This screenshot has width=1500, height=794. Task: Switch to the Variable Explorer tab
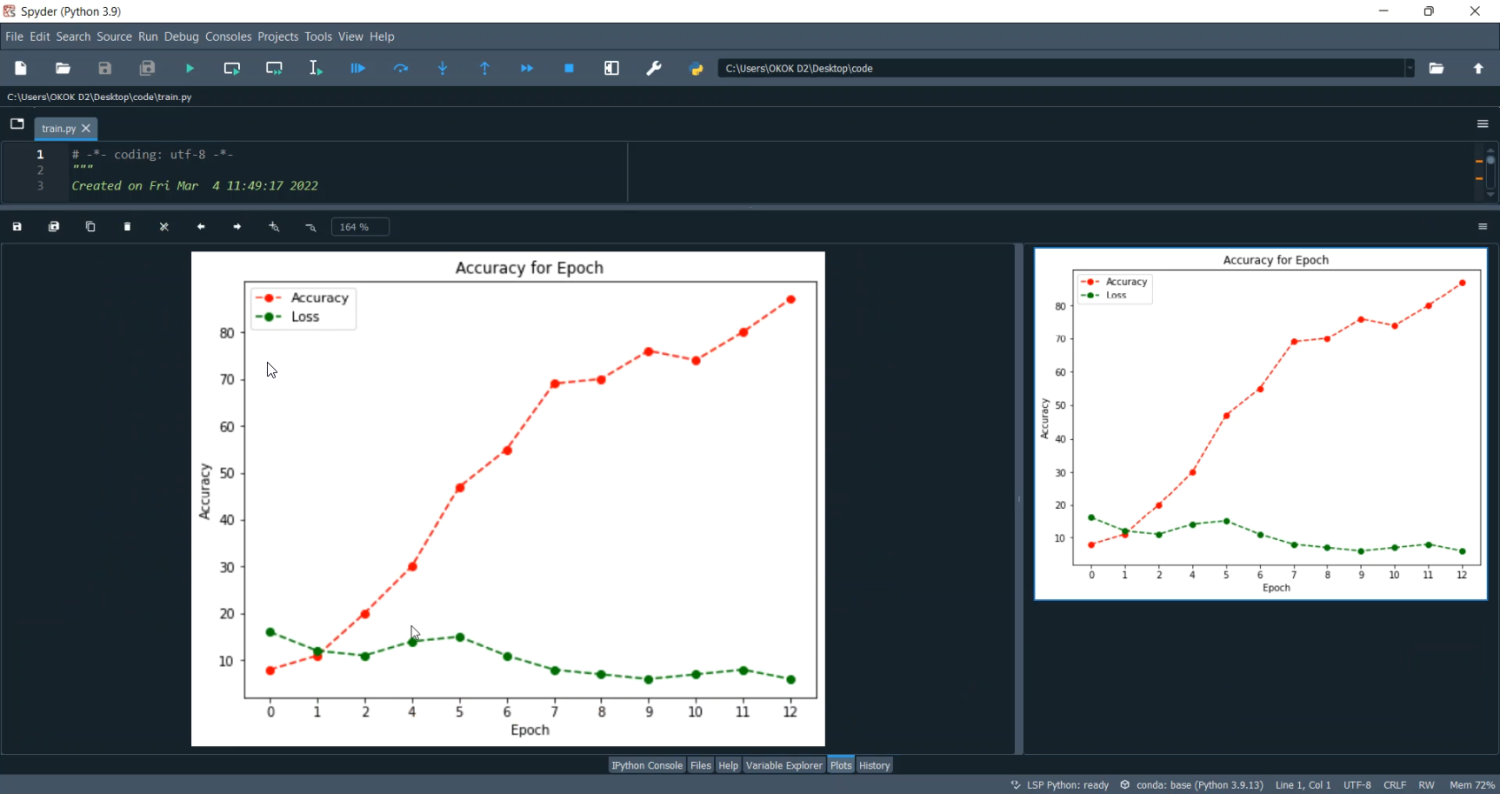coord(783,765)
